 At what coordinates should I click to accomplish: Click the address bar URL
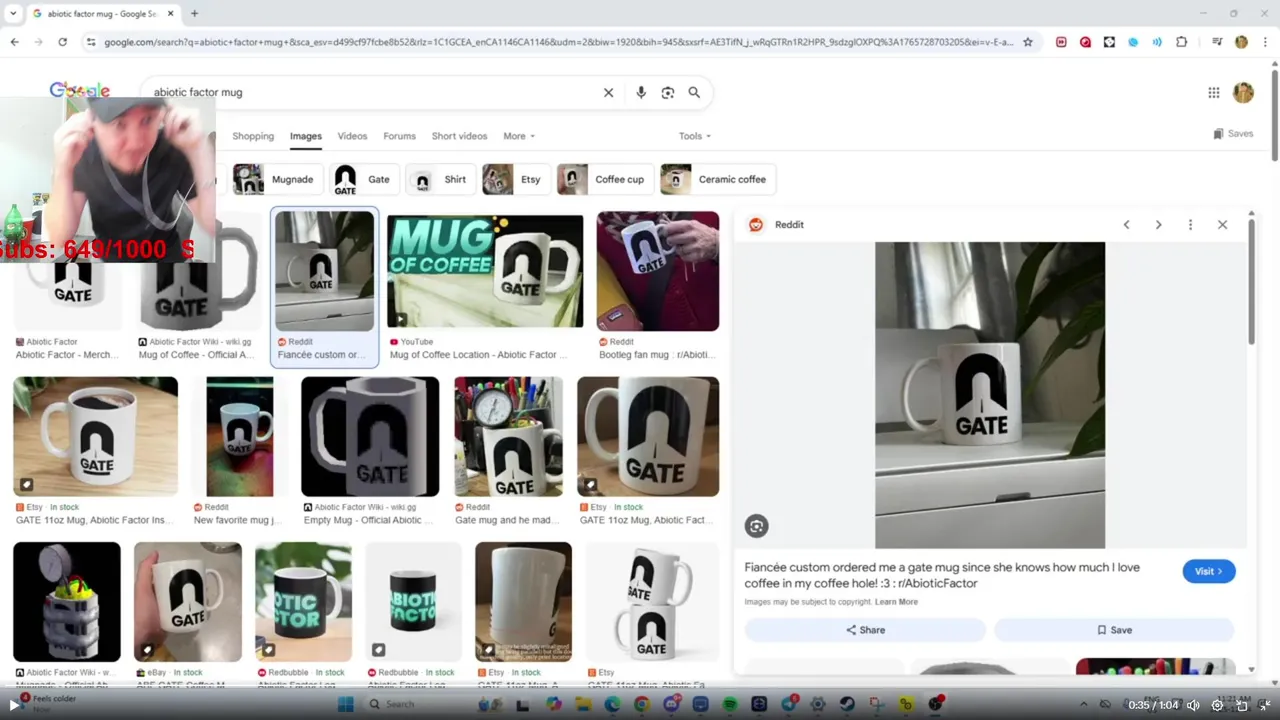(x=558, y=42)
